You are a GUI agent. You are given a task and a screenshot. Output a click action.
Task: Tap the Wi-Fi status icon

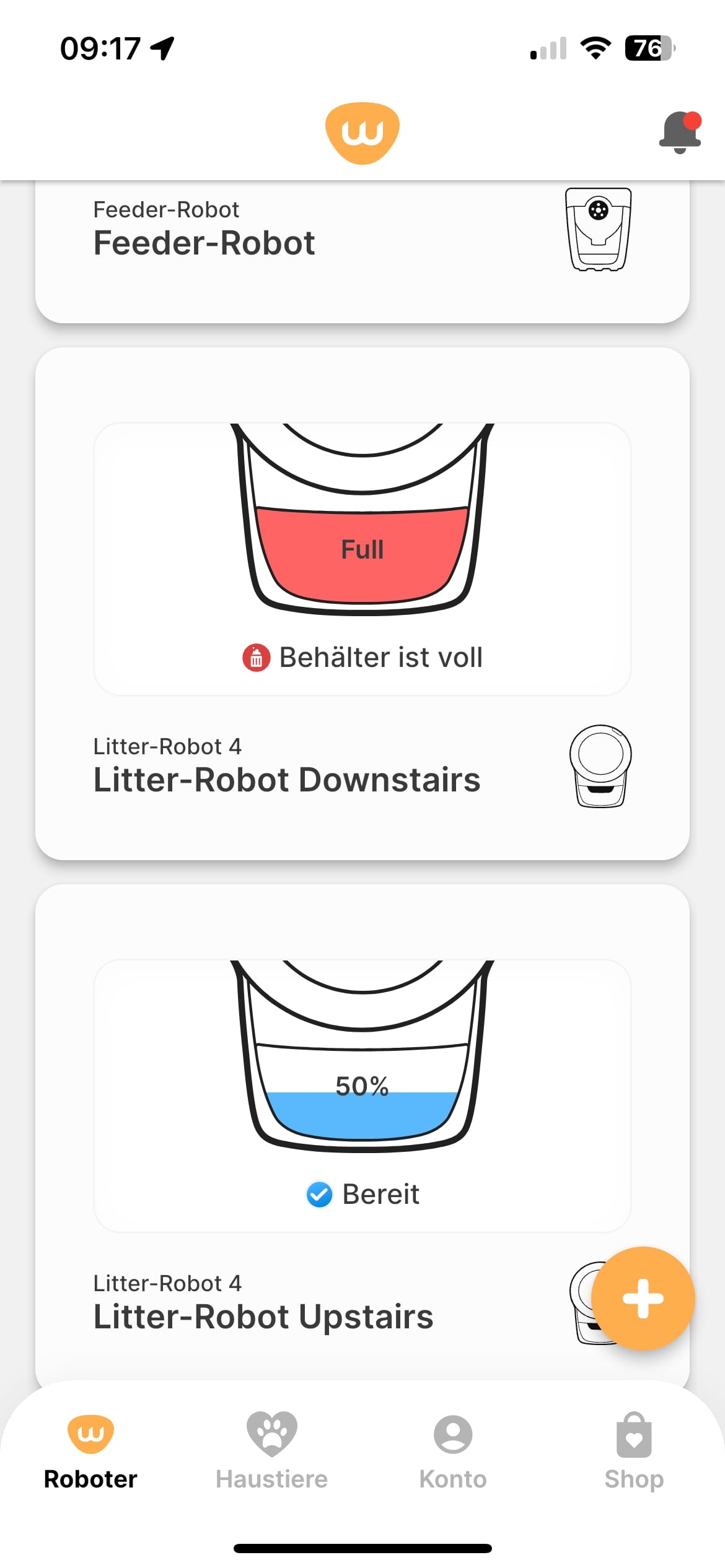point(595,48)
